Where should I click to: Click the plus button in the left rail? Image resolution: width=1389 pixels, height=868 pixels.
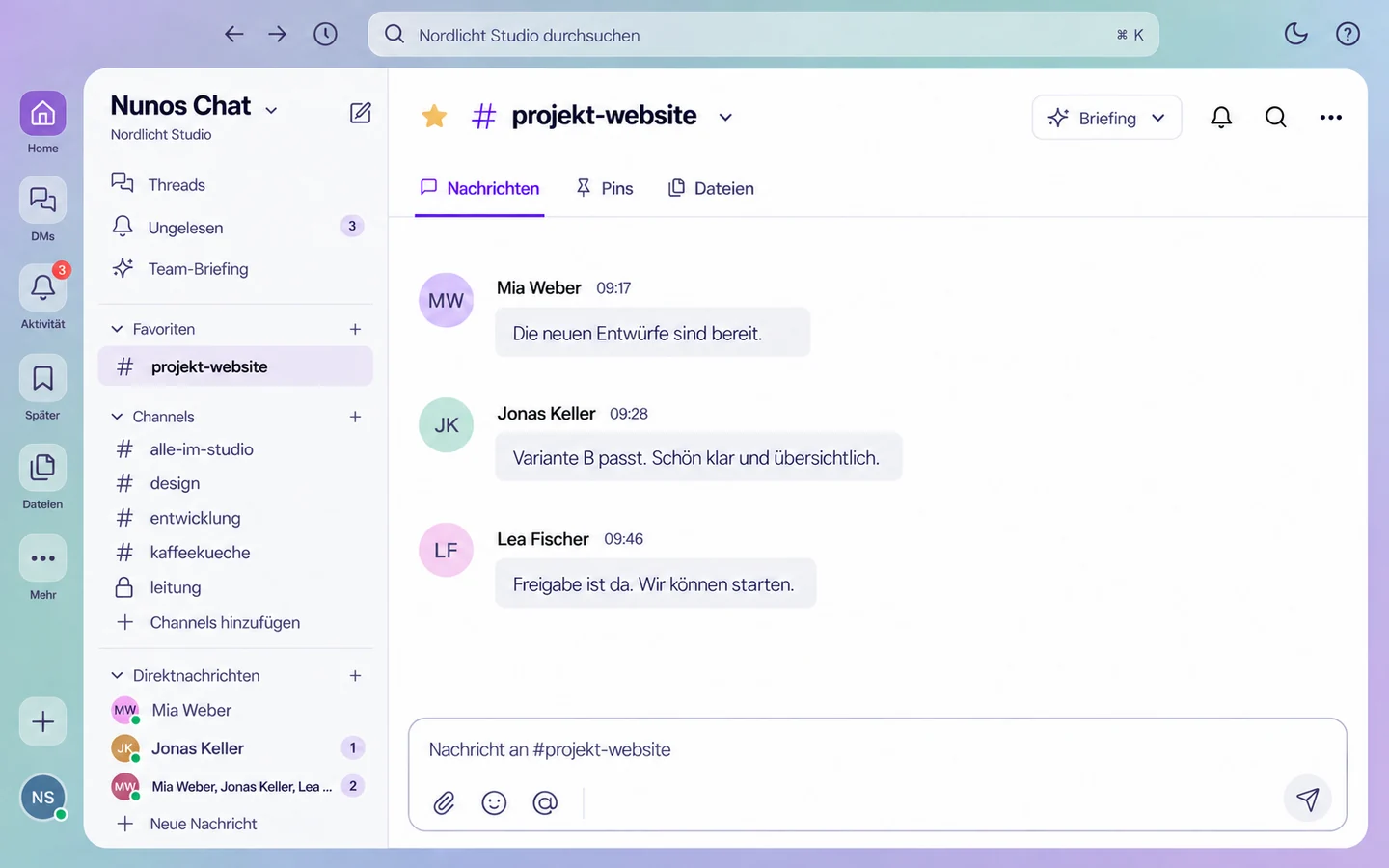(x=43, y=721)
